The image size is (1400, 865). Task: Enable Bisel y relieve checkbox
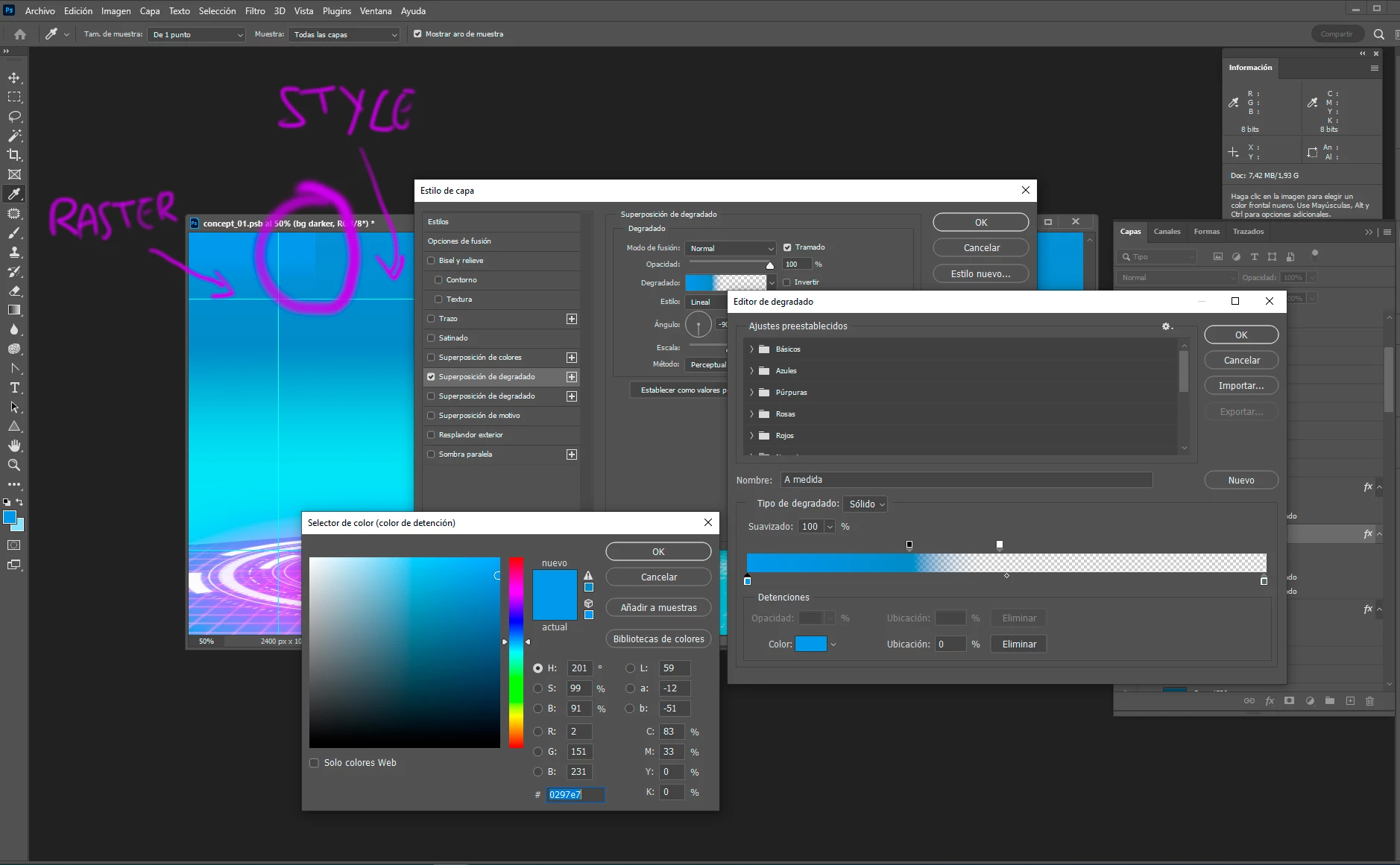(431, 261)
